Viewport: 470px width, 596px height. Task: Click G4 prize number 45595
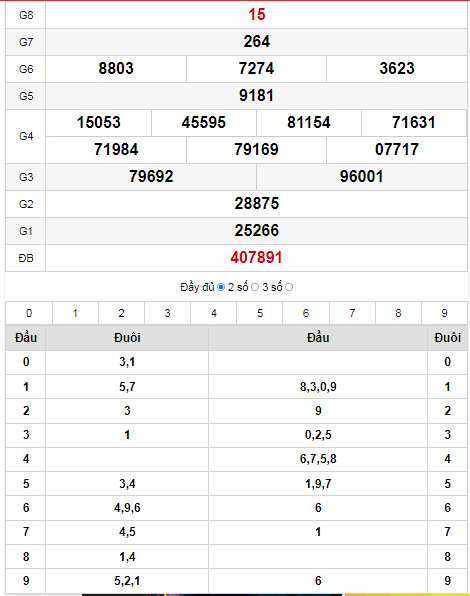(x=204, y=123)
